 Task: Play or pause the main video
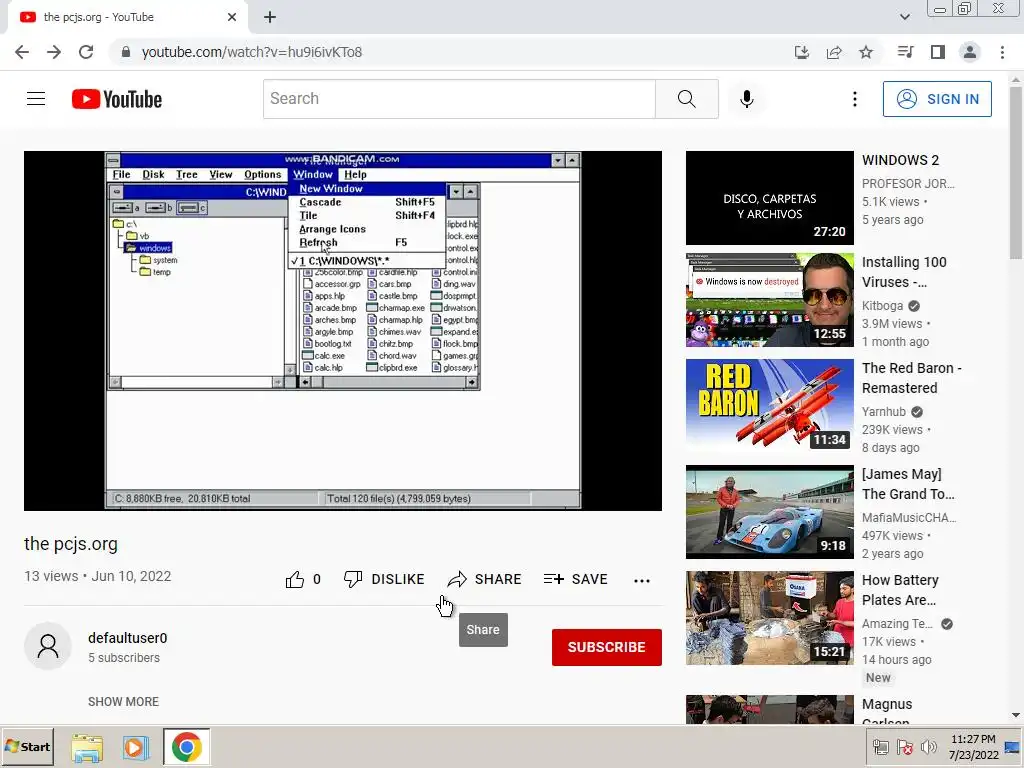343,331
